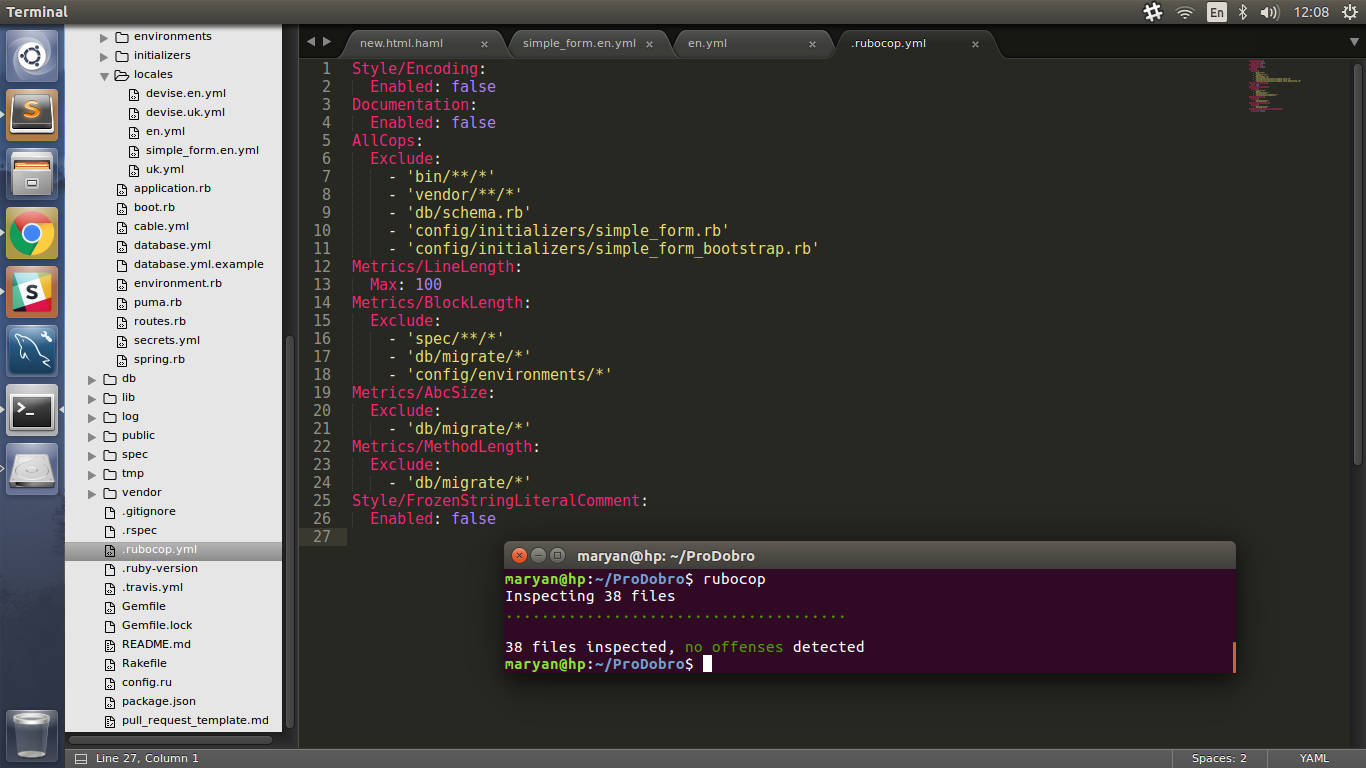Click Sublime Text launcher icon
The image size is (1366, 768).
[x=32, y=115]
